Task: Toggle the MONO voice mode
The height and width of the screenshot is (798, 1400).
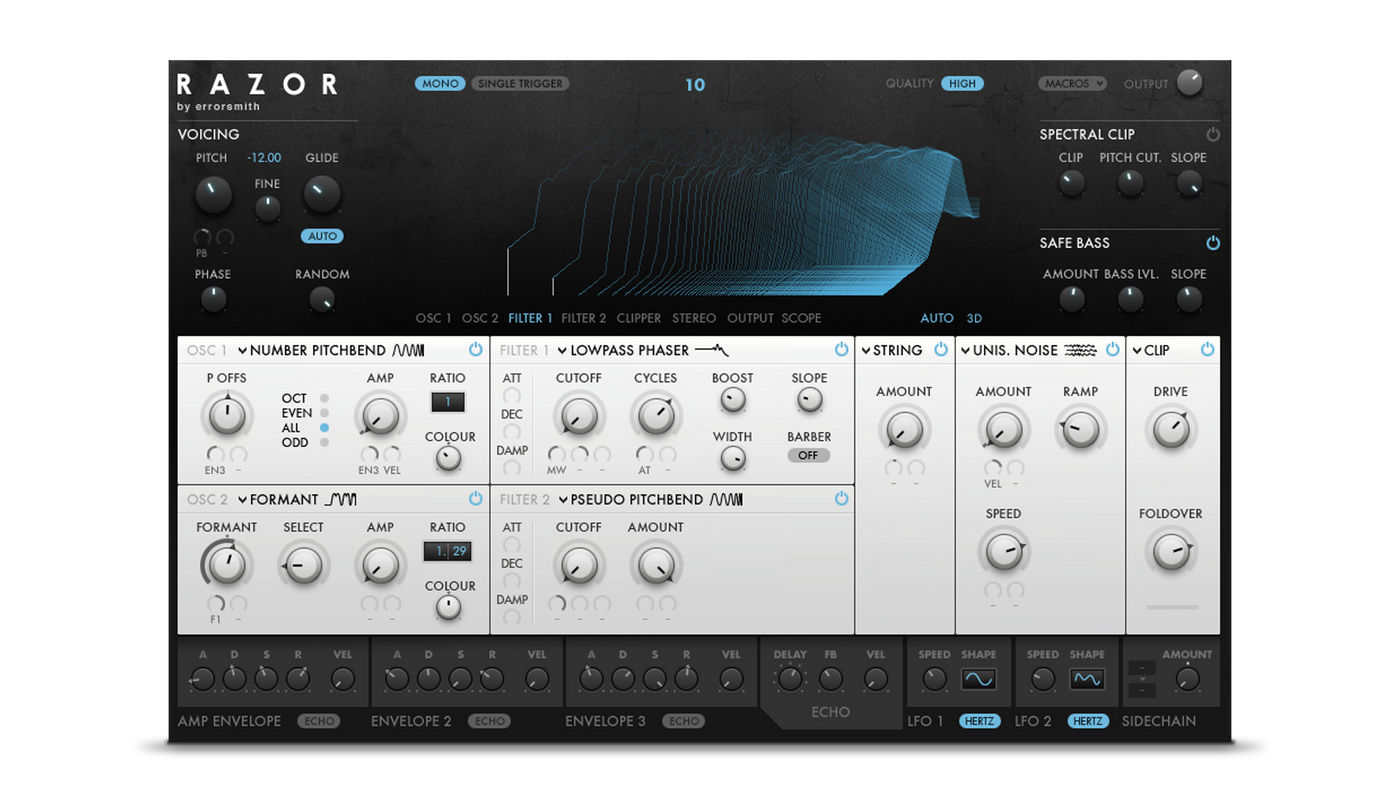Action: [440, 84]
